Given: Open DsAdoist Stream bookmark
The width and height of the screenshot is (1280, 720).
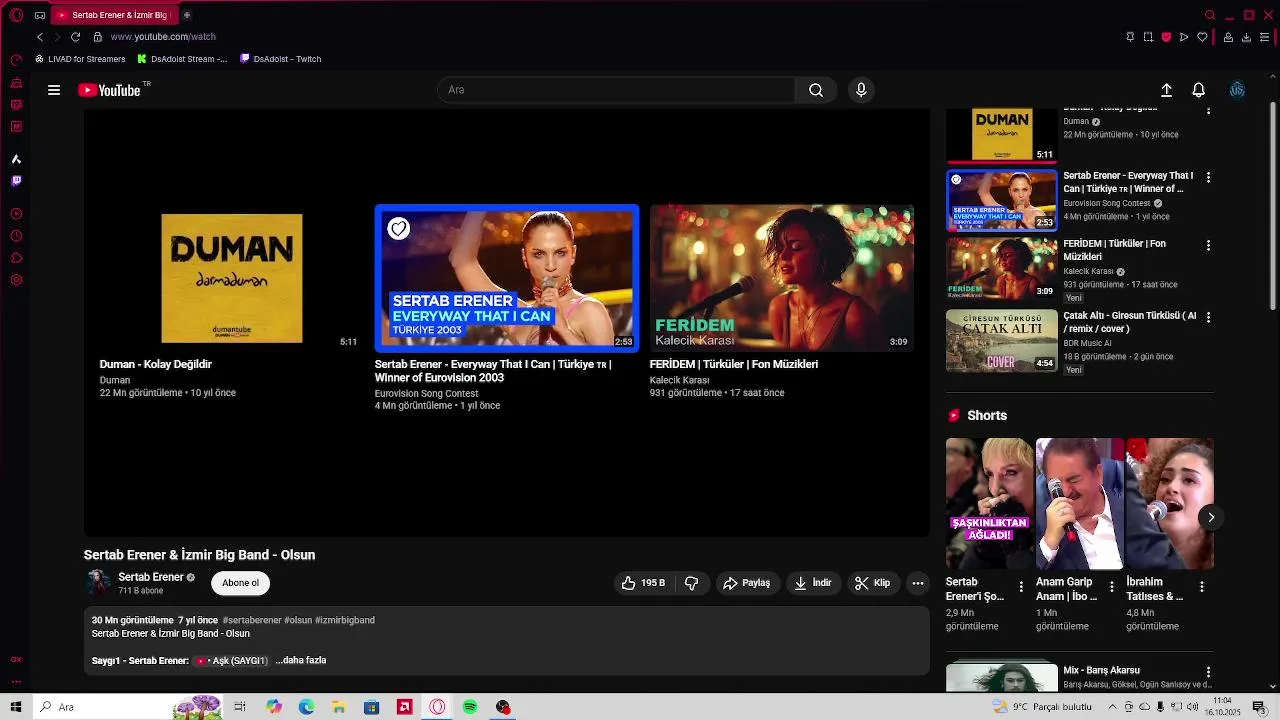Looking at the screenshot, I should click(x=182, y=59).
